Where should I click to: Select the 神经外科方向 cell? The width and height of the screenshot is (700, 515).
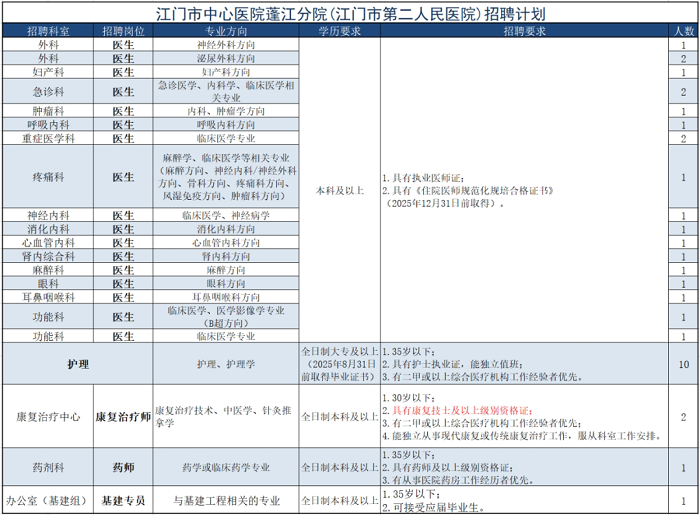[x=226, y=45]
